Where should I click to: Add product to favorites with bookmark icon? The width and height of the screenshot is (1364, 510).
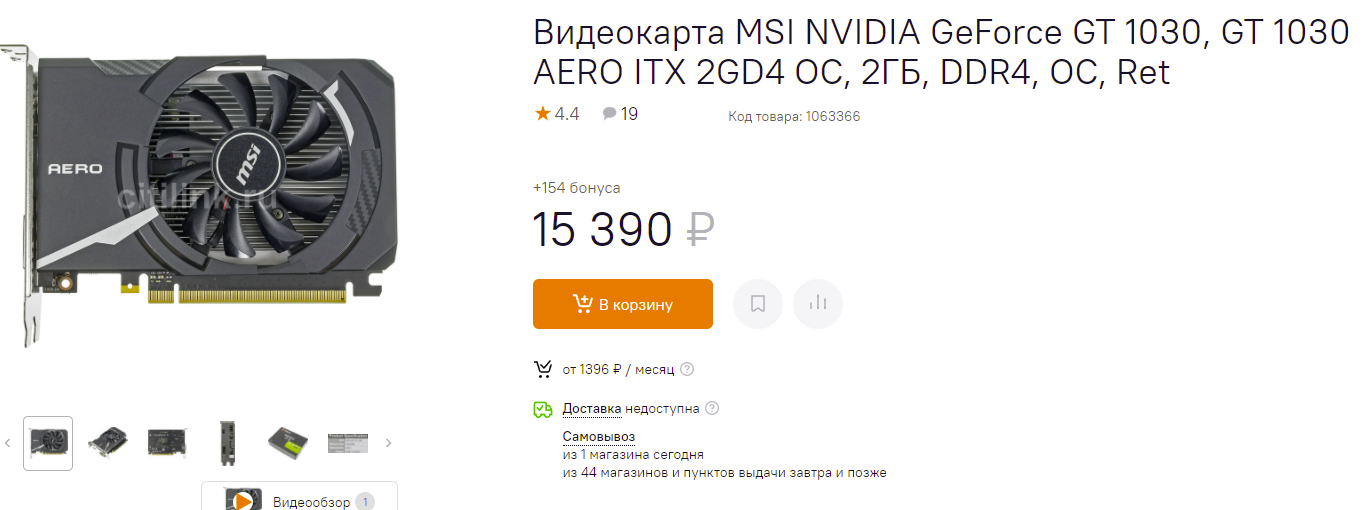click(758, 304)
